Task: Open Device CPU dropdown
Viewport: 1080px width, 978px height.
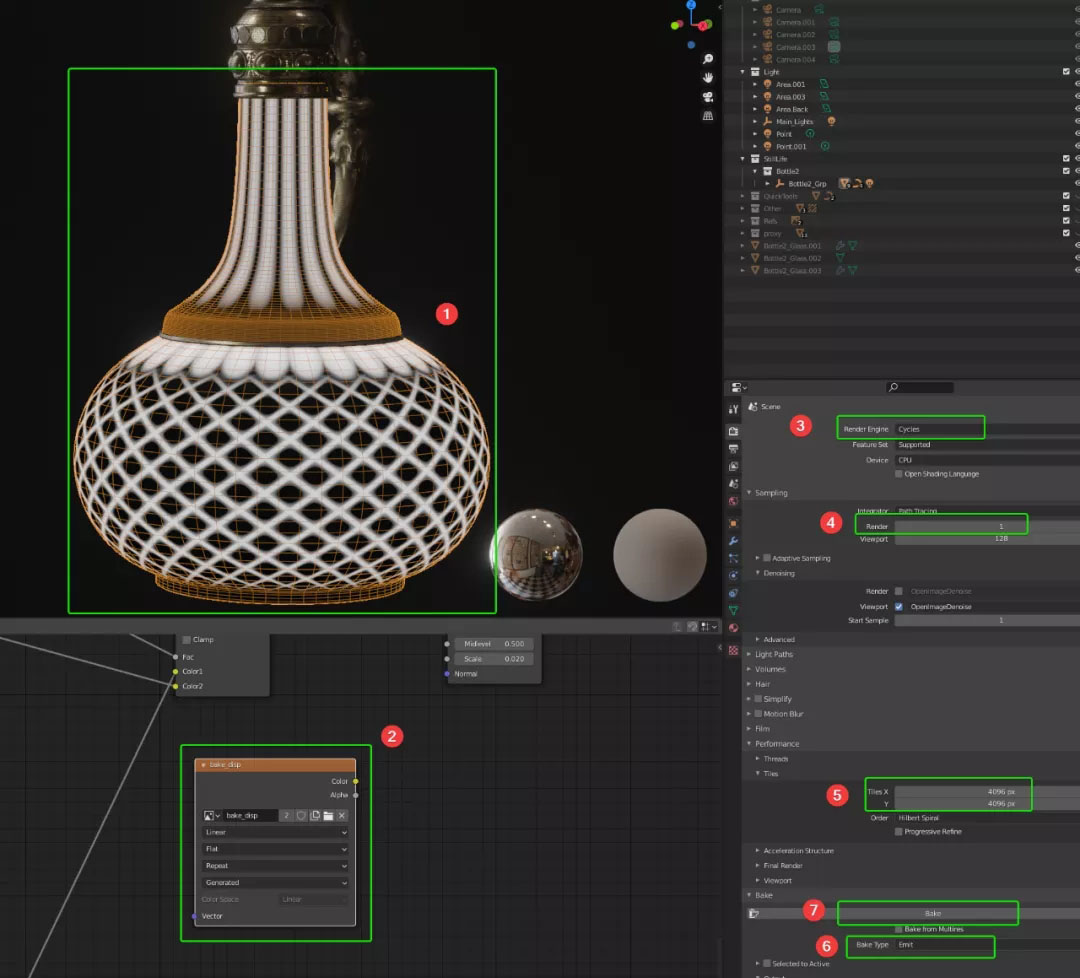Action: click(x=987, y=460)
